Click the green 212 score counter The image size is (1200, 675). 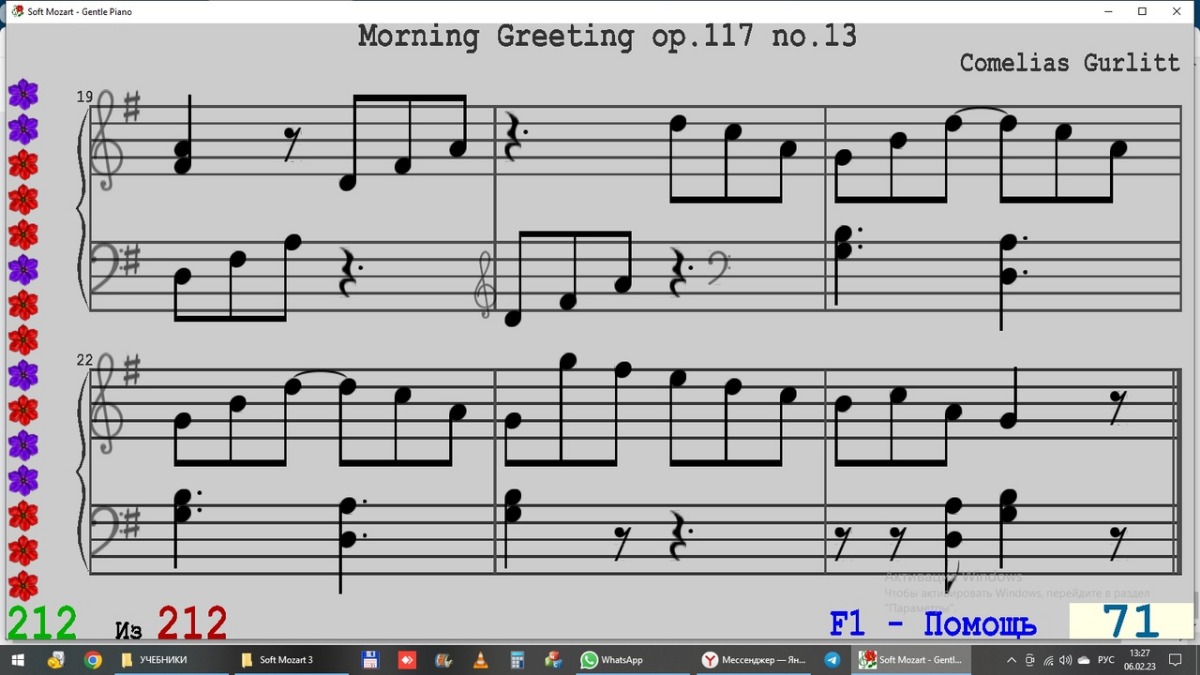42,623
